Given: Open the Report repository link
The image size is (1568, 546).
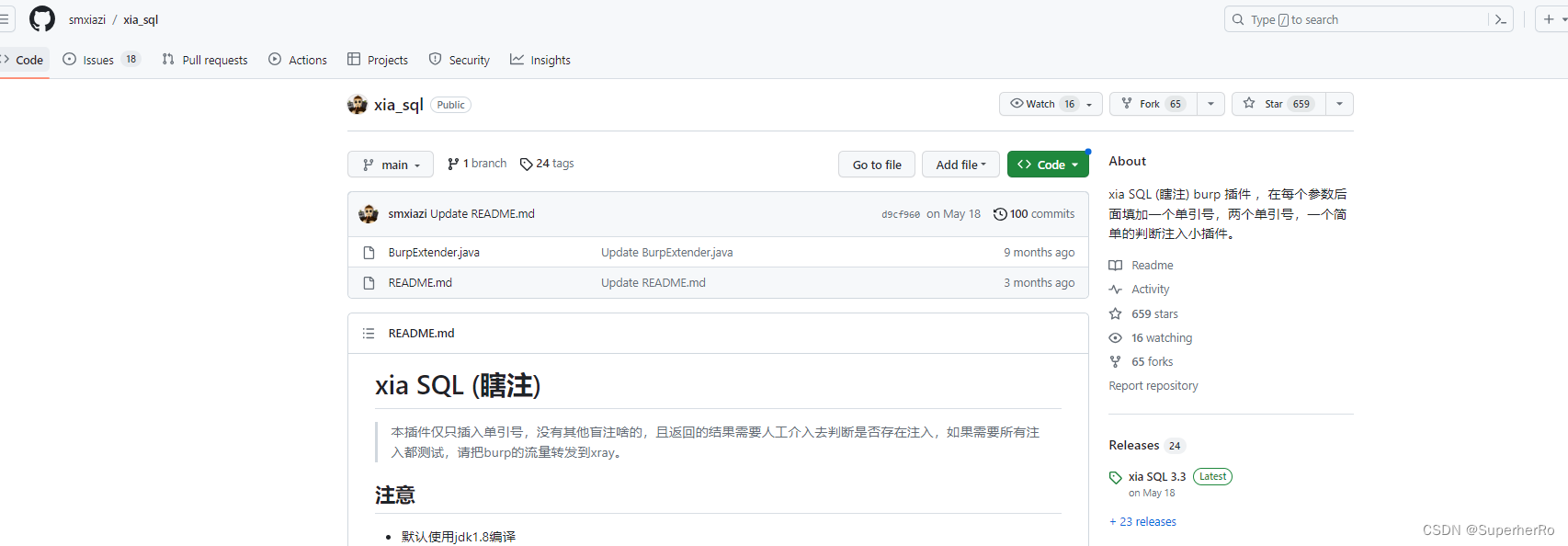Looking at the screenshot, I should [1153, 386].
